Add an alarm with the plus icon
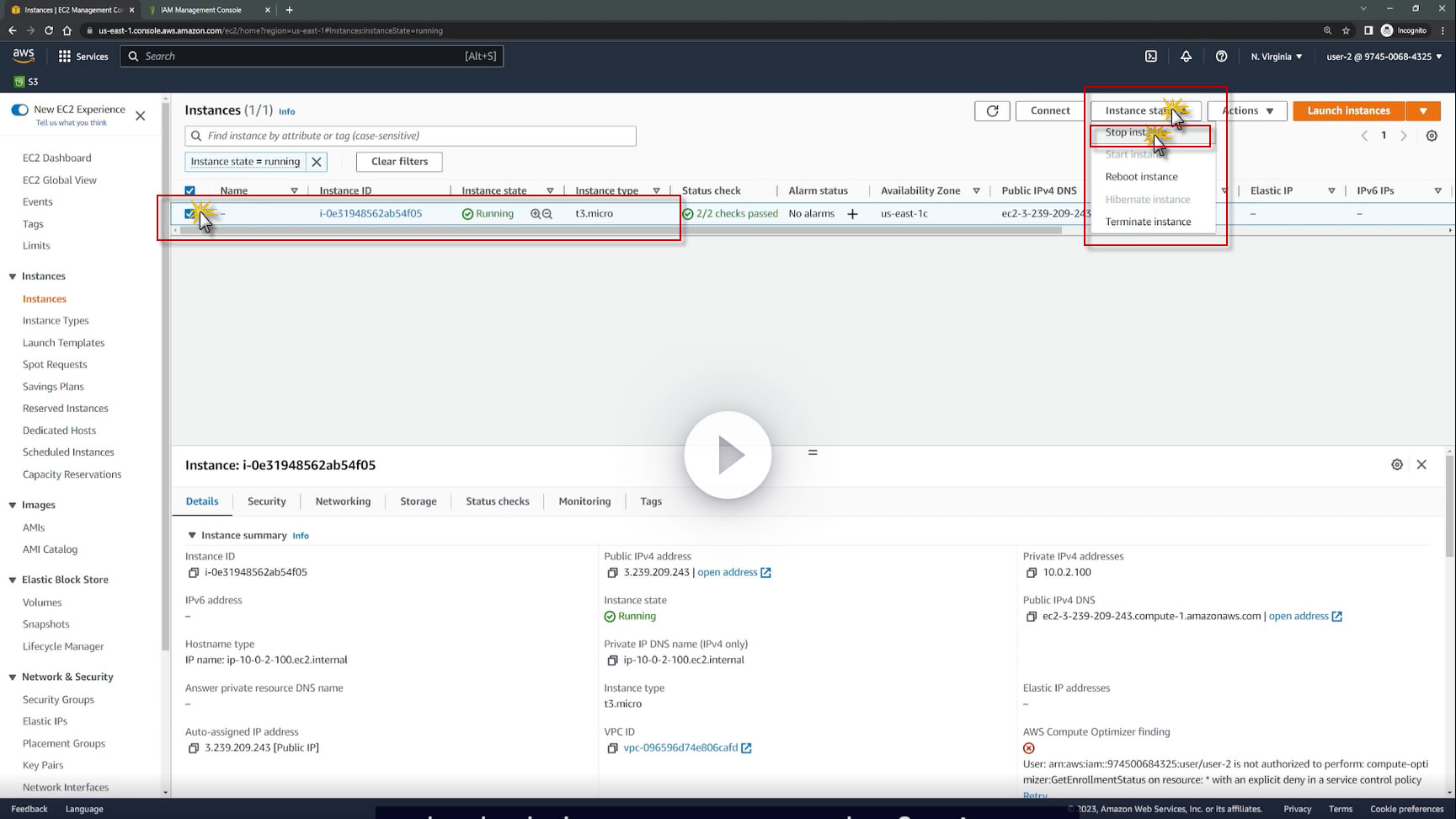1456x819 pixels. [852, 214]
